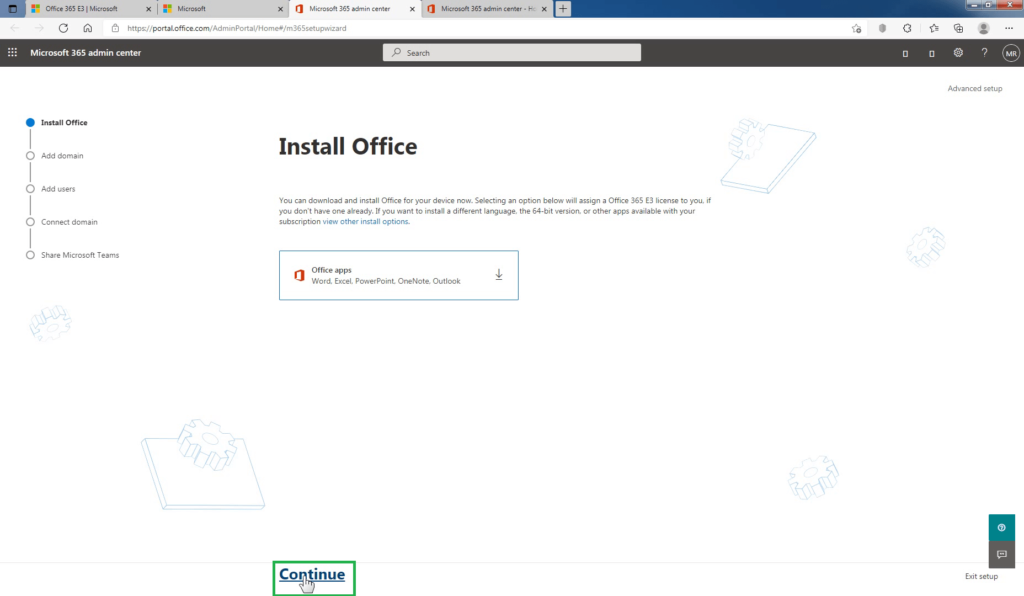
Task: Click the first header notification icon
Action: (x=905, y=54)
